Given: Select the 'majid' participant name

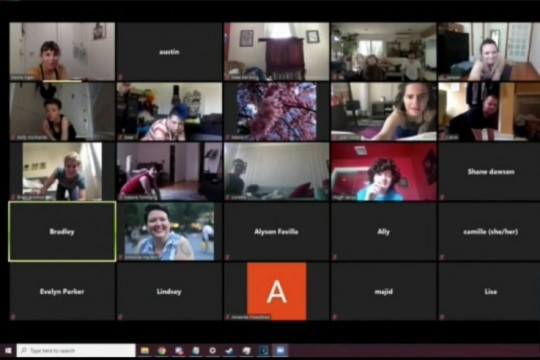Looking at the screenshot, I should coord(384,291).
